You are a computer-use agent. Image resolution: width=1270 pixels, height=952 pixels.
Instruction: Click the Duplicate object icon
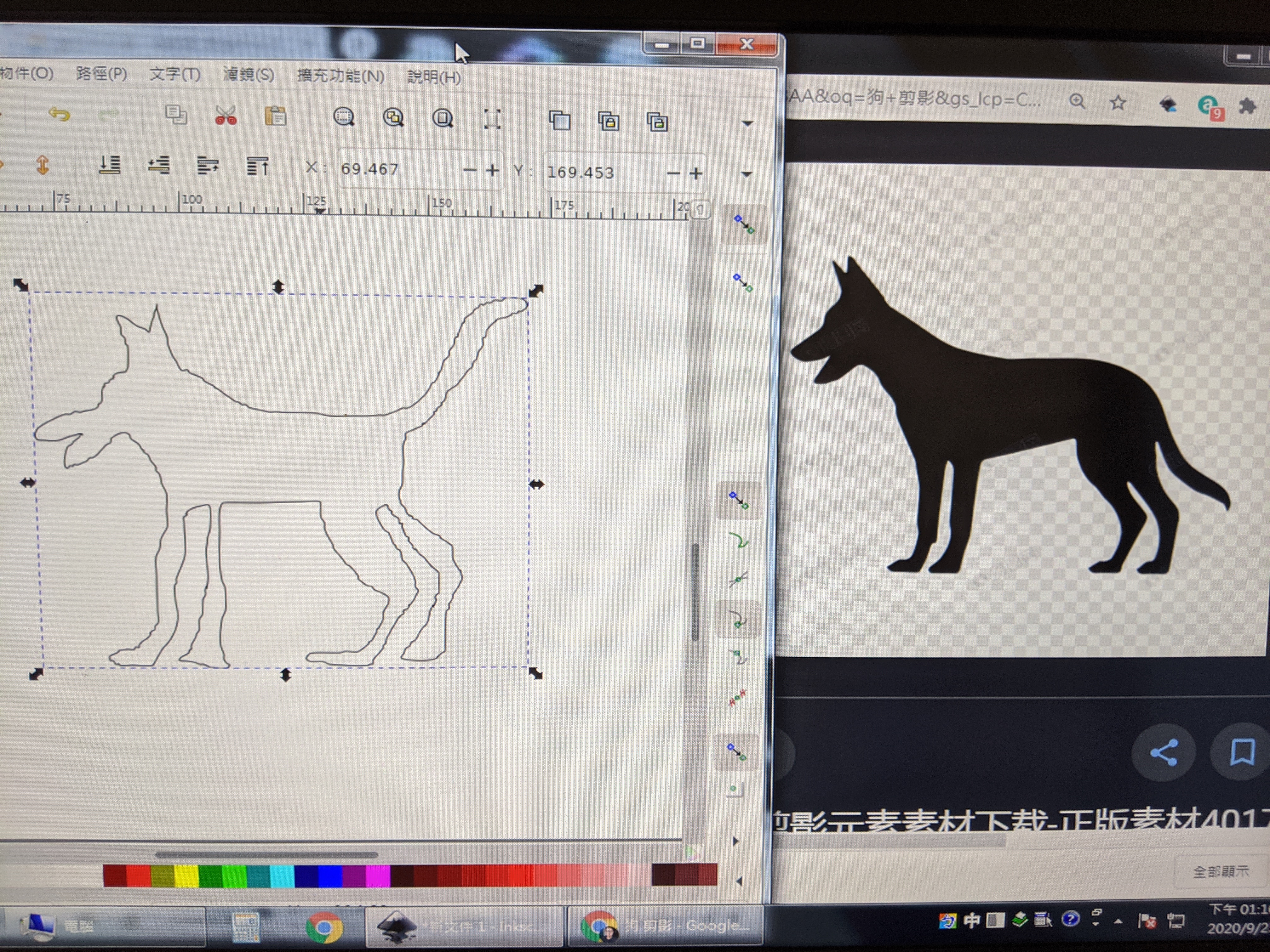click(x=560, y=121)
